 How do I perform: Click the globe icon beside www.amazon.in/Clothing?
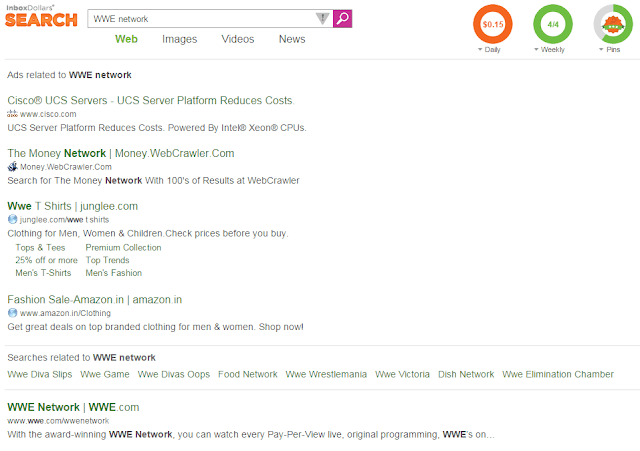click(x=13, y=313)
